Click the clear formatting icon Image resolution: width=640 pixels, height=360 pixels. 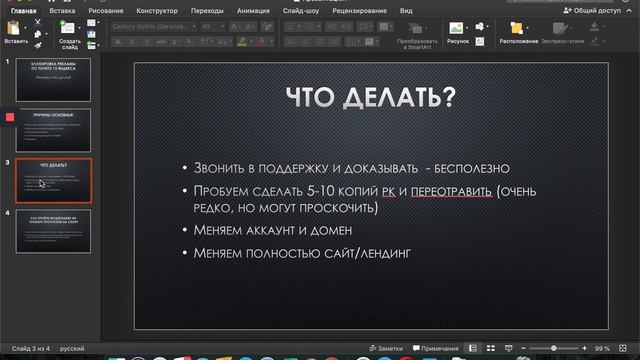267,27
